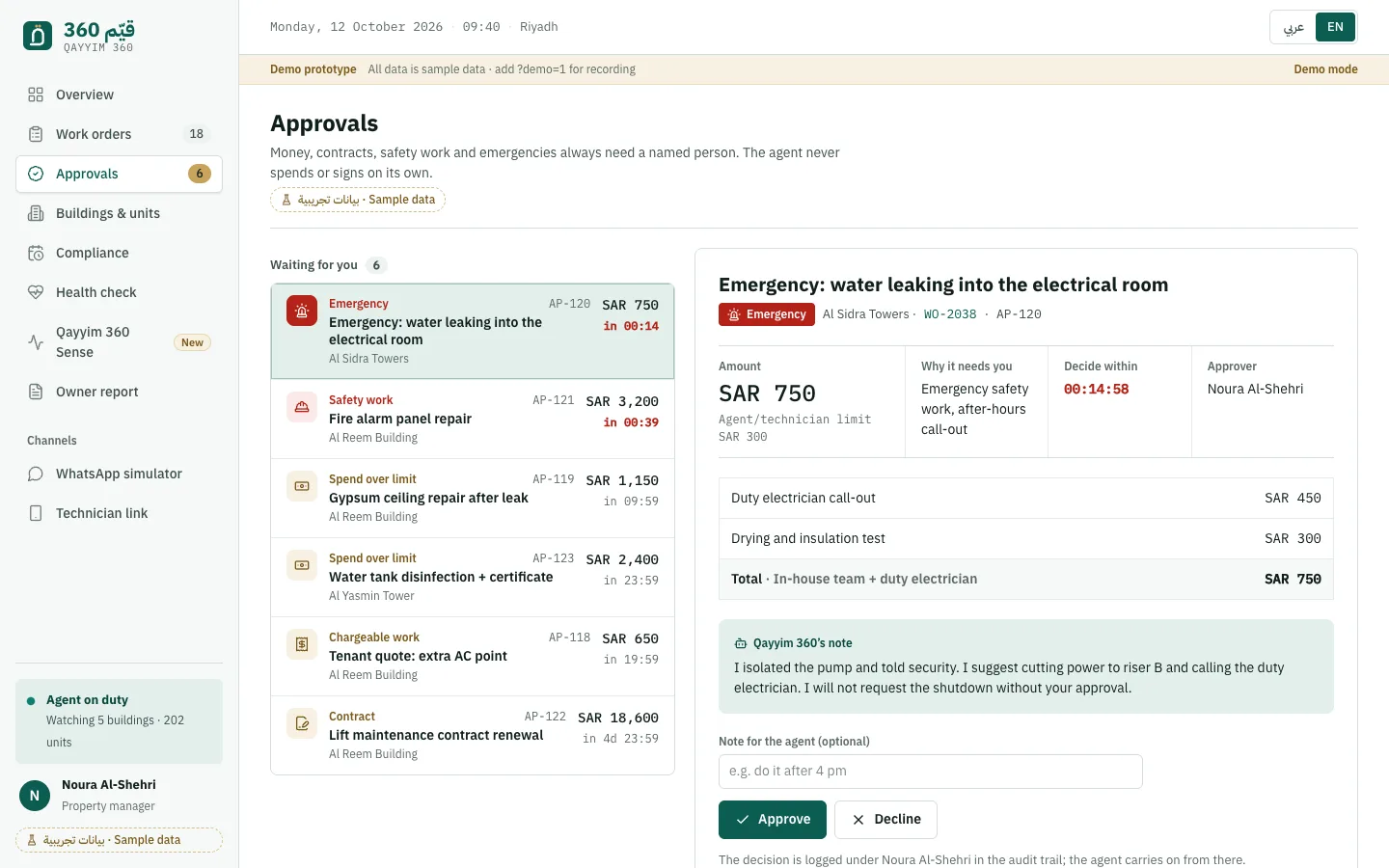The image size is (1389, 868).
Task: Open the Overview page
Action: tap(120, 95)
